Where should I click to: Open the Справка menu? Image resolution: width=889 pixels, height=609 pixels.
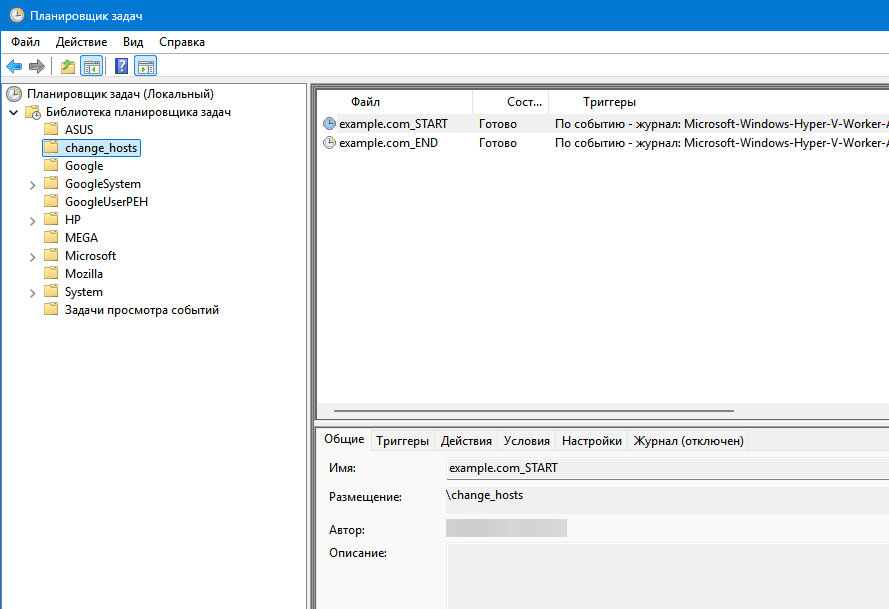click(x=182, y=42)
